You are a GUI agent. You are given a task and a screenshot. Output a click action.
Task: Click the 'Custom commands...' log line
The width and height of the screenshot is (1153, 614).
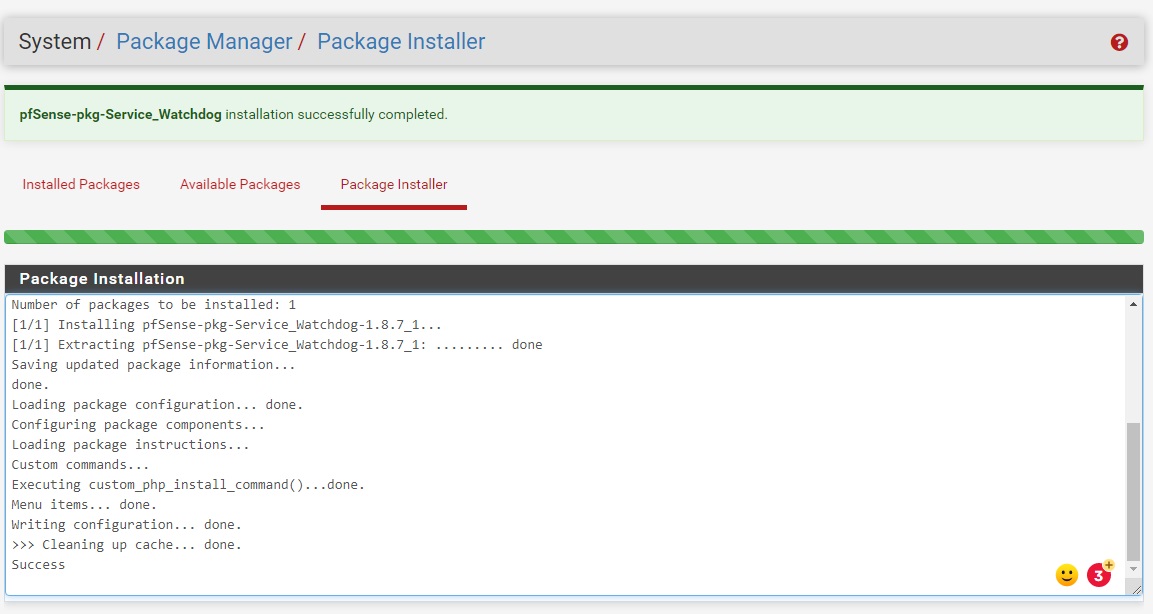pos(80,465)
